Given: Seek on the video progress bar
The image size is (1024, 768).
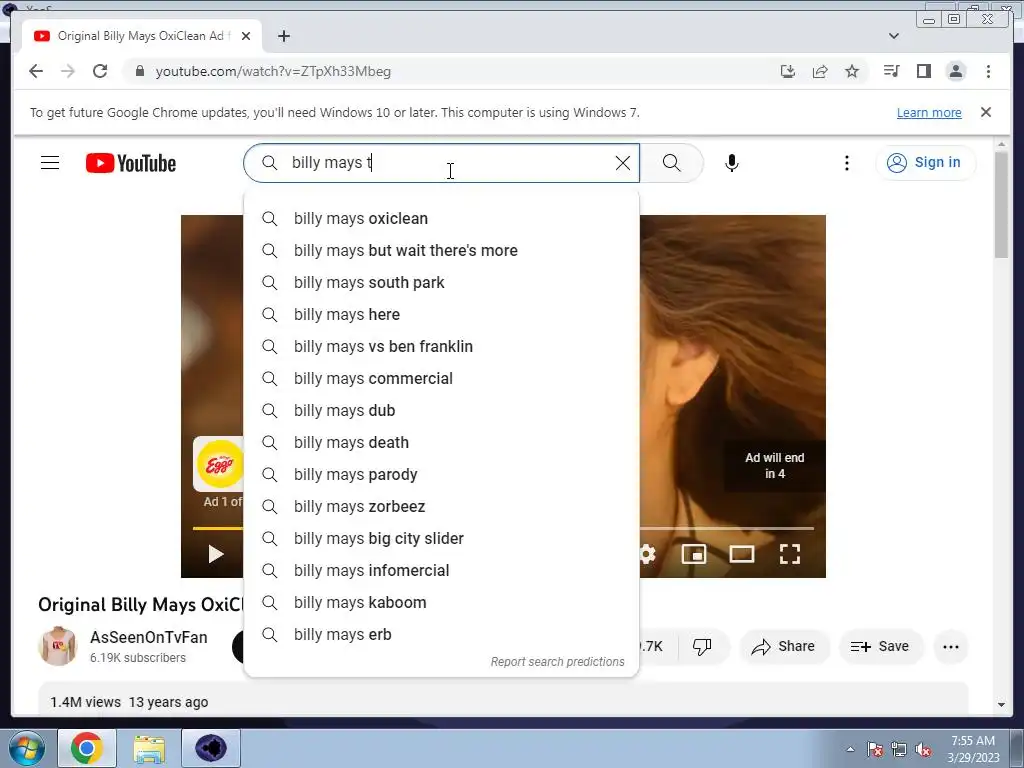Looking at the screenshot, I should coord(726,528).
